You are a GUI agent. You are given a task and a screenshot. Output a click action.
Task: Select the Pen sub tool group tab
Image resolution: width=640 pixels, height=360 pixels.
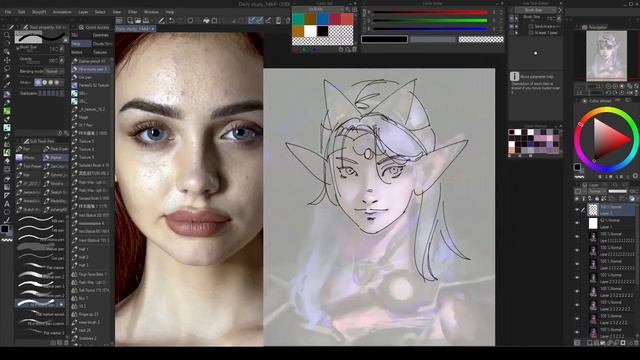pos(29,149)
